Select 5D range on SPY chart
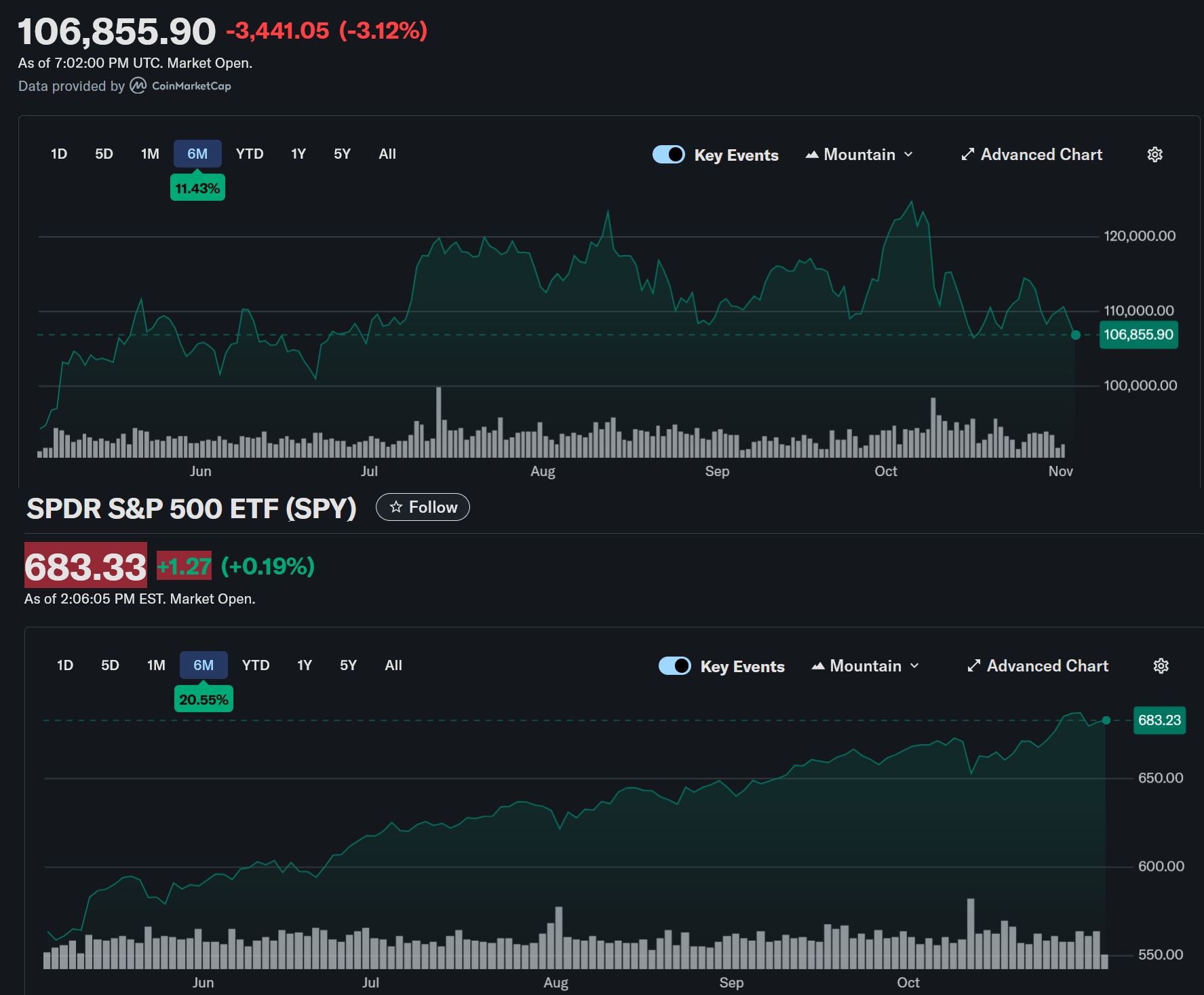The image size is (1204, 995). (x=110, y=665)
